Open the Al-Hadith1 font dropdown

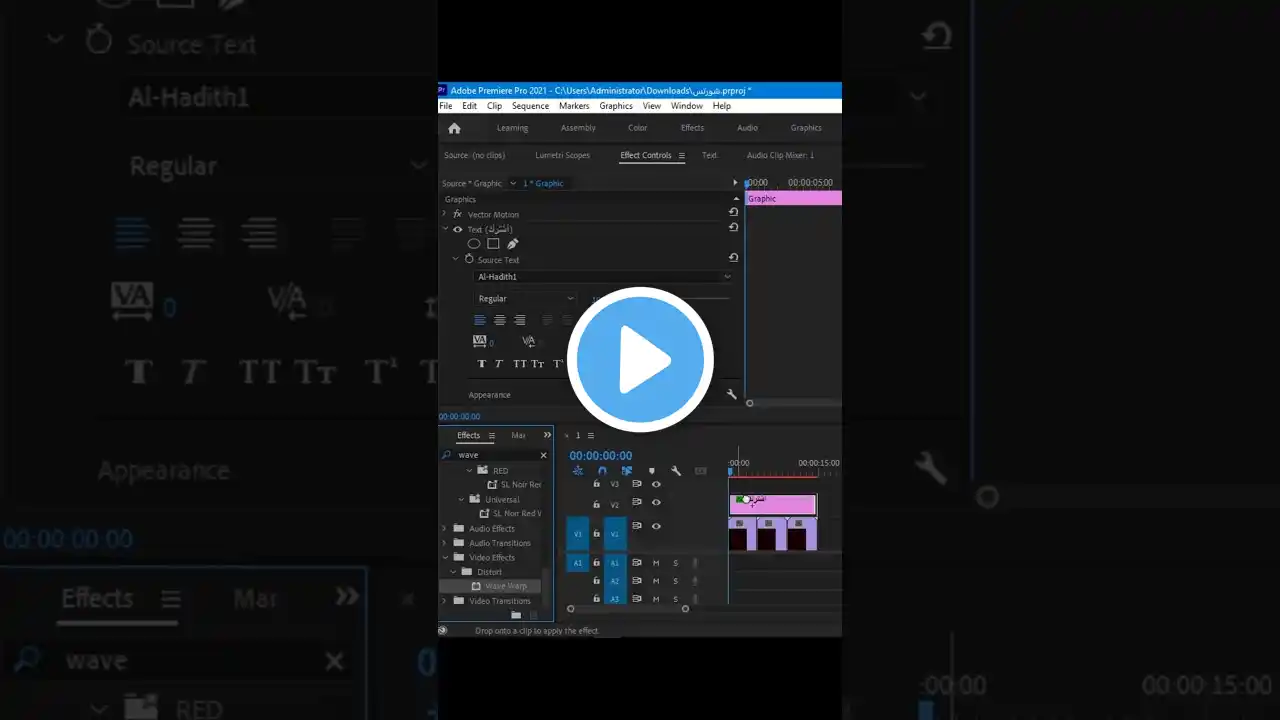pos(603,277)
